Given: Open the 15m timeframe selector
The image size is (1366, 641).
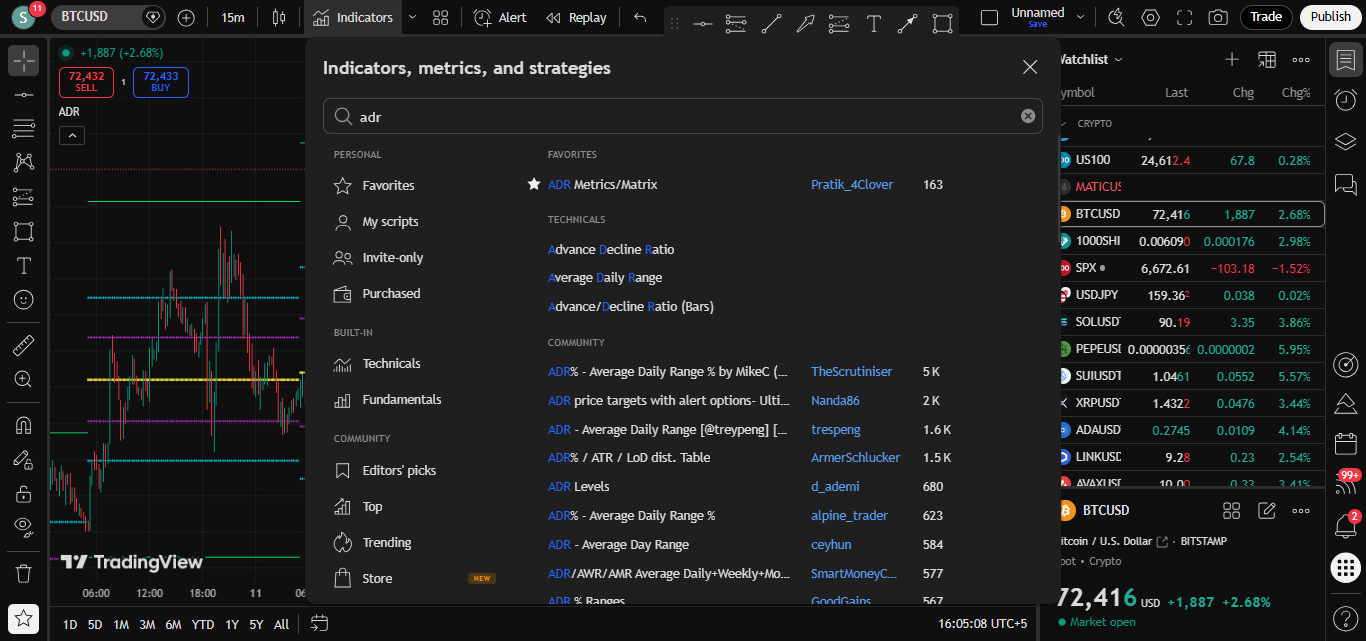Looking at the screenshot, I should (x=232, y=17).
